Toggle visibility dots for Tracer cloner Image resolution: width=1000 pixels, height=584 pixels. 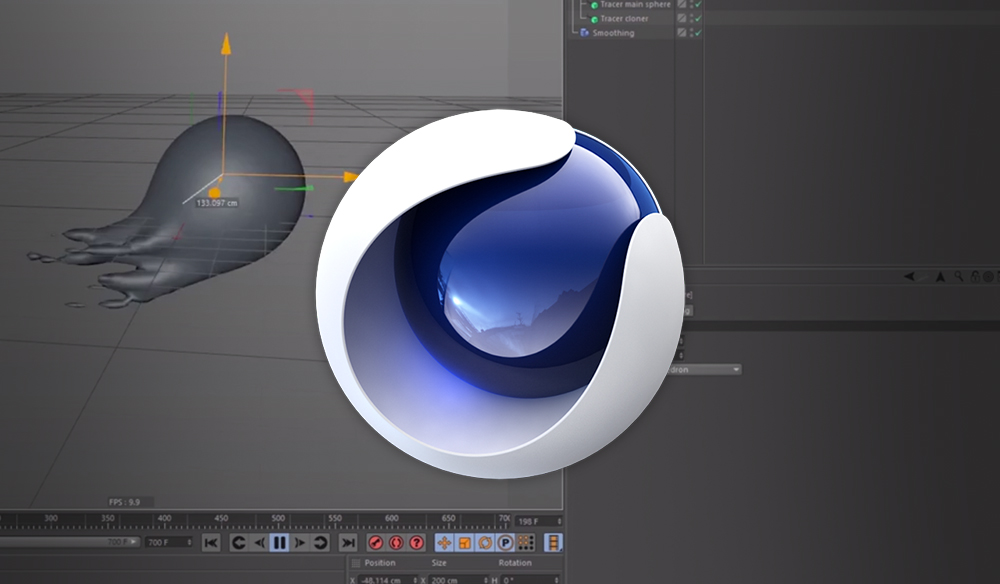point(691,18)
